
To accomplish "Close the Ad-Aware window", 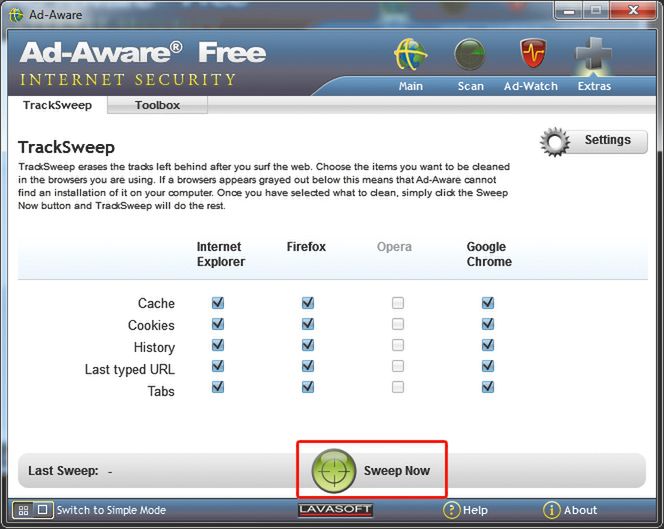I will pos(633,10).
